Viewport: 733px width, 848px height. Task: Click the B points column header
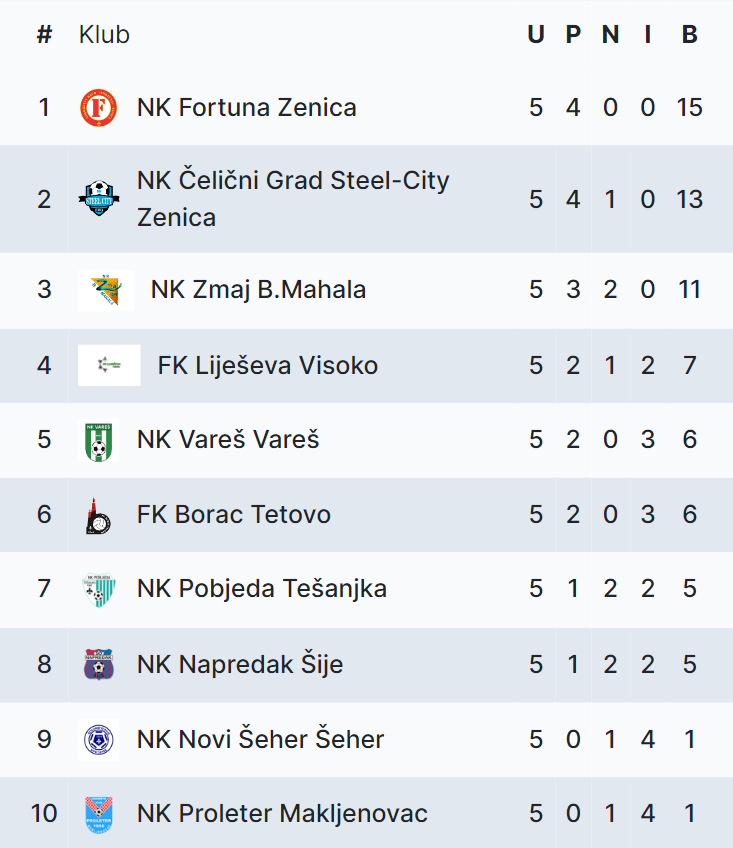tap(689, 35)
